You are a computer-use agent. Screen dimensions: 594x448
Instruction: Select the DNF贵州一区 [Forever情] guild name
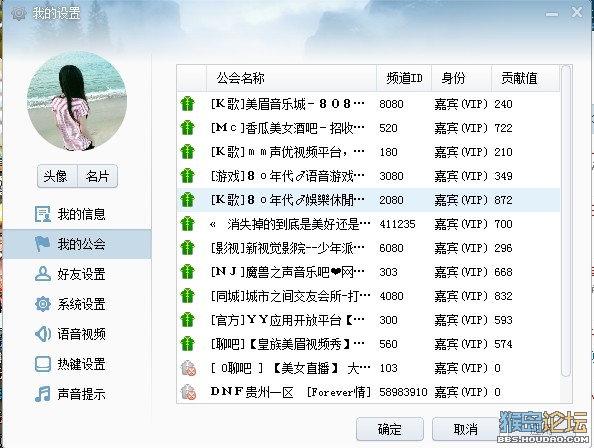pyautogui.click(x=290, y=392)
